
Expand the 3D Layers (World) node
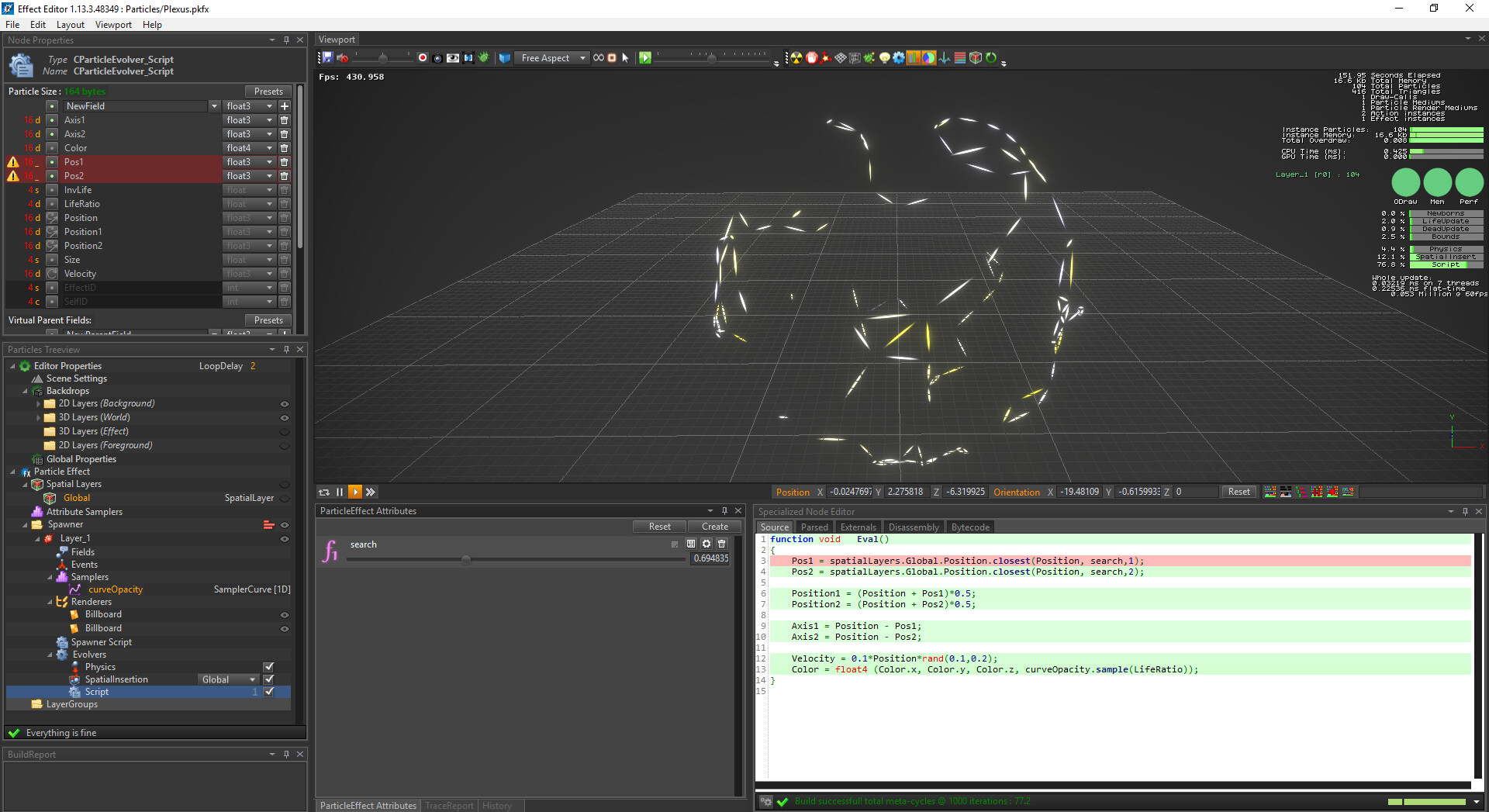click(x=38, y=417)
